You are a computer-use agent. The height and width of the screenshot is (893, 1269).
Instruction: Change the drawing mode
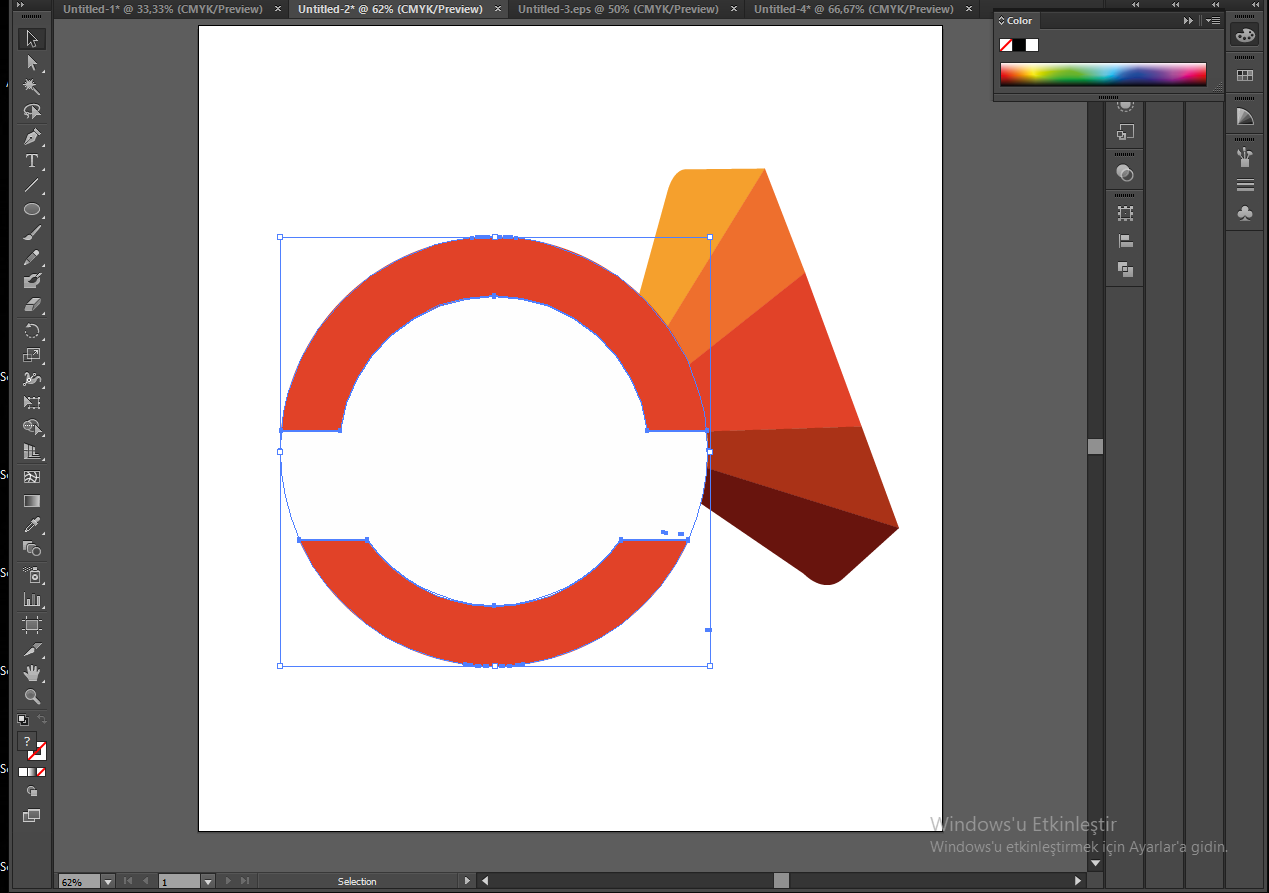pos(32,791)
